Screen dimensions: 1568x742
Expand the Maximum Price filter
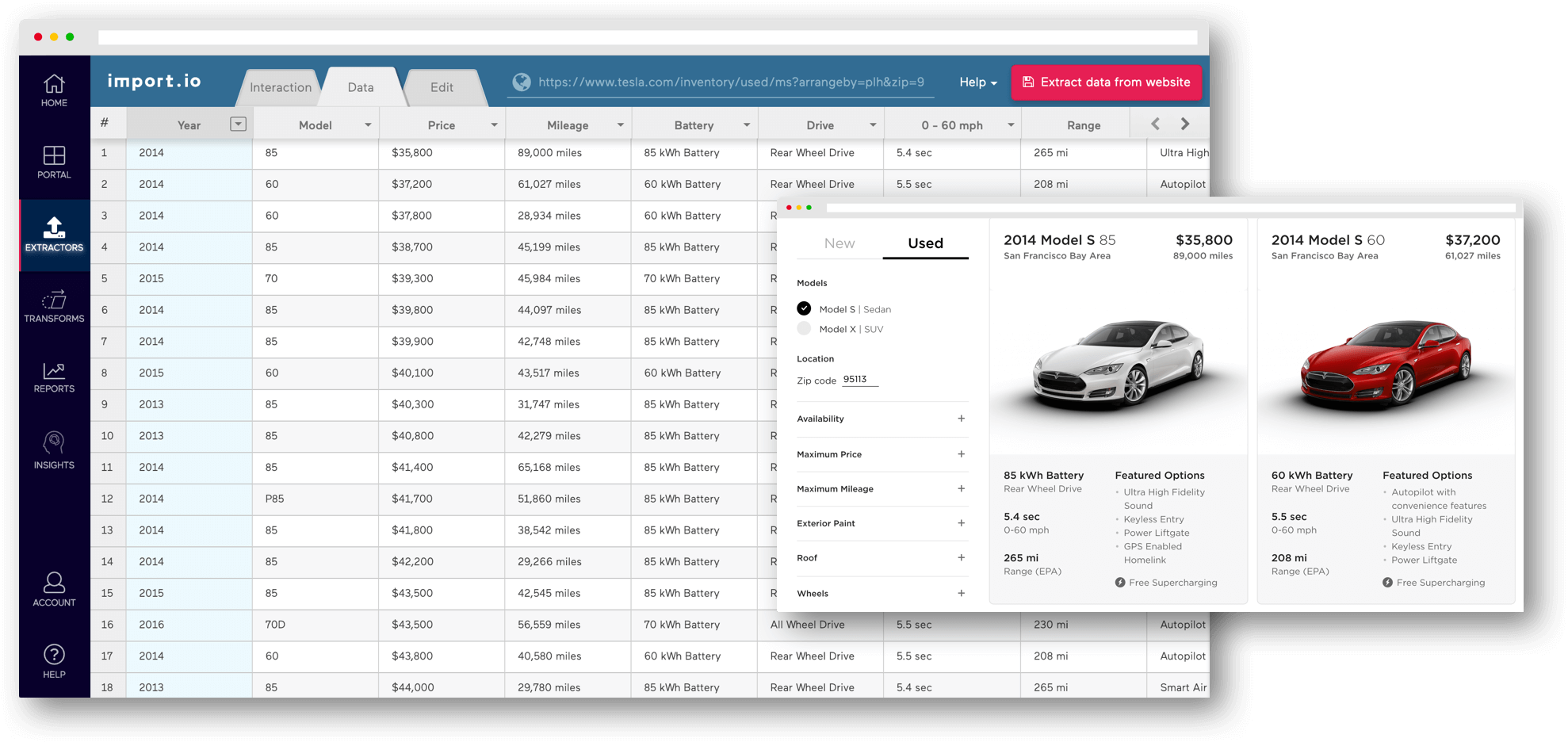(x=961, y=454)
